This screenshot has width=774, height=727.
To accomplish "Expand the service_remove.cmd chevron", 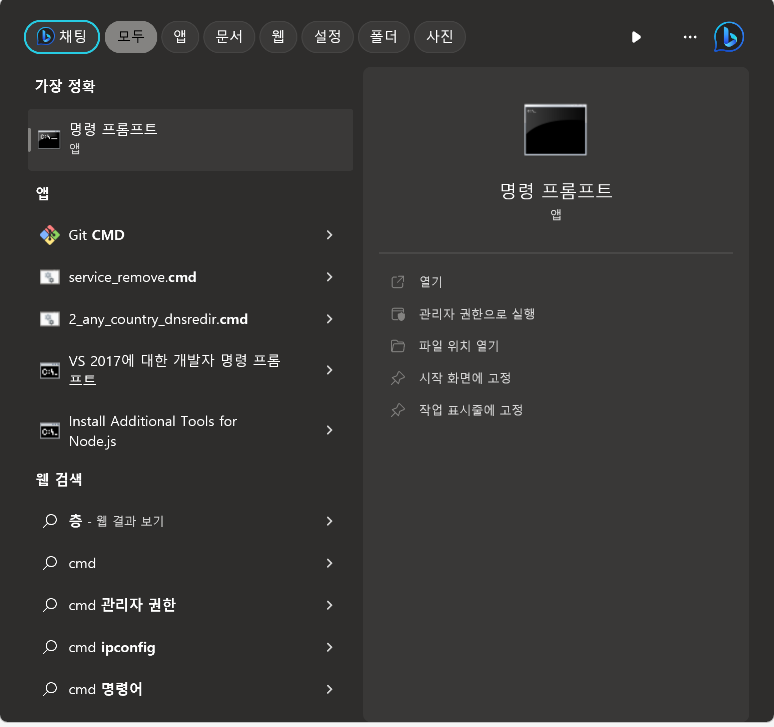I will pos(329,277).
